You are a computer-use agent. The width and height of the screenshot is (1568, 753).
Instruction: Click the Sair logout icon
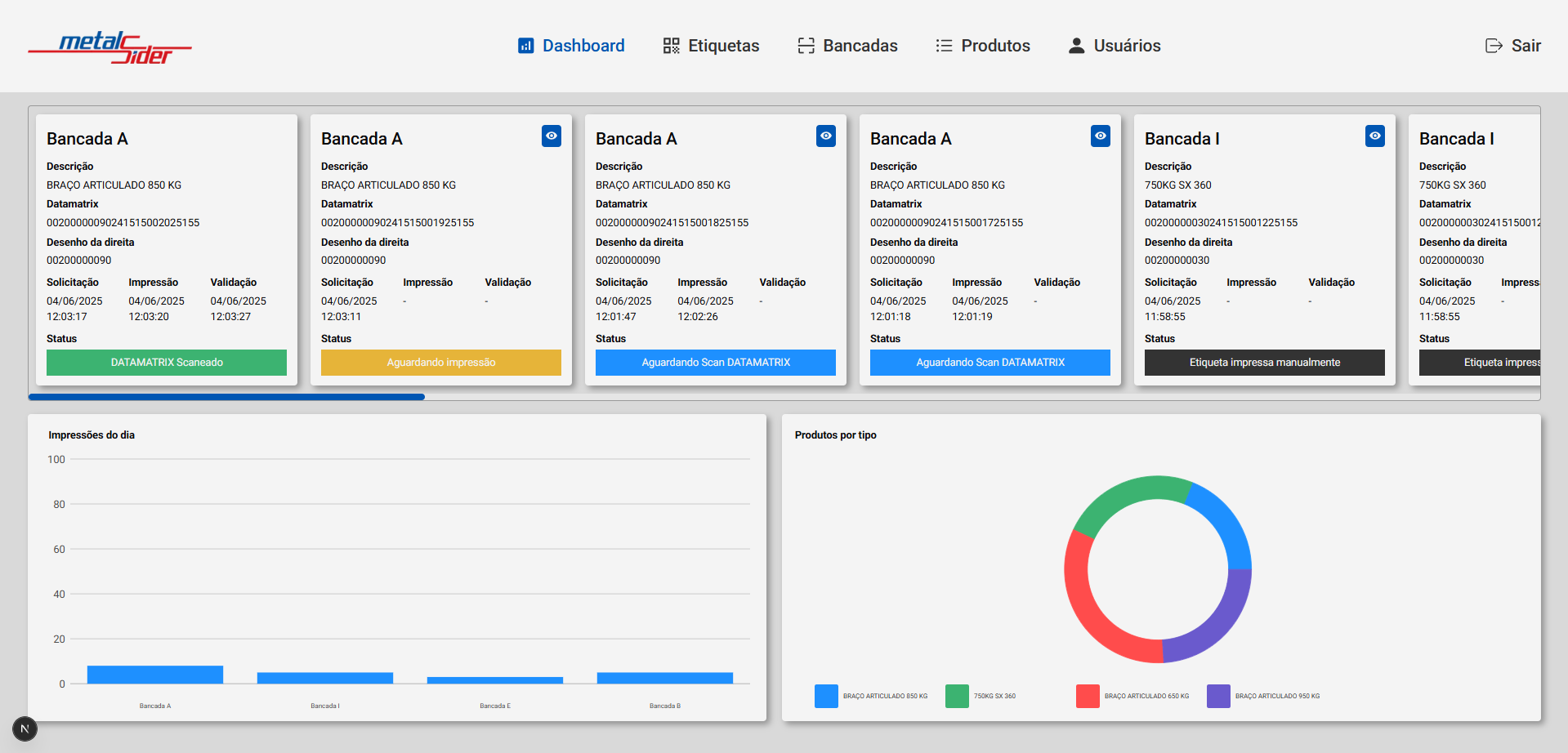coord(1494,46)
